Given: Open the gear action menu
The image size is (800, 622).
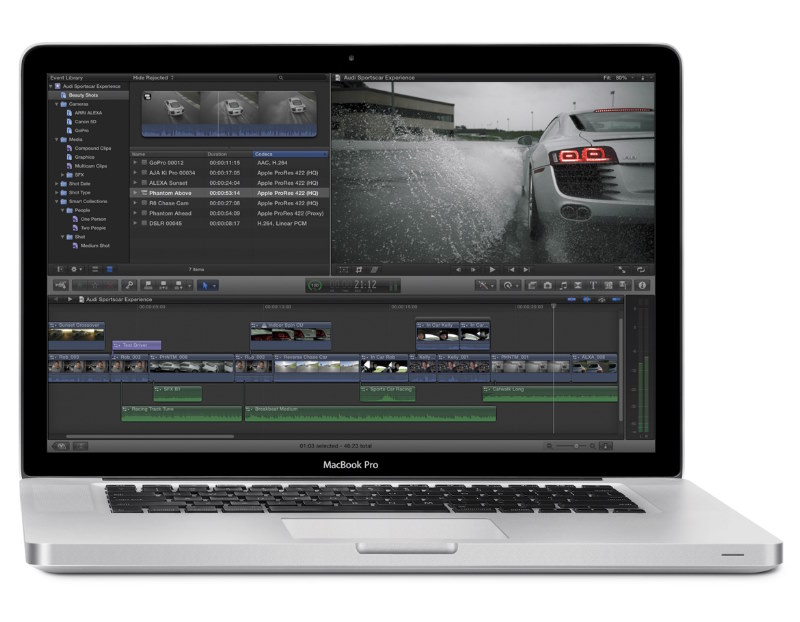Looking at the screenshot, I should (x=76, y=269).
